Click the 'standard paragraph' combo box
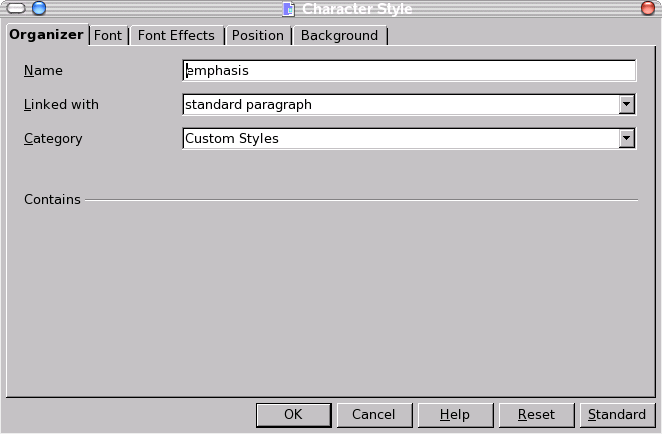662x434 pixels. click(x=400, y=104)
